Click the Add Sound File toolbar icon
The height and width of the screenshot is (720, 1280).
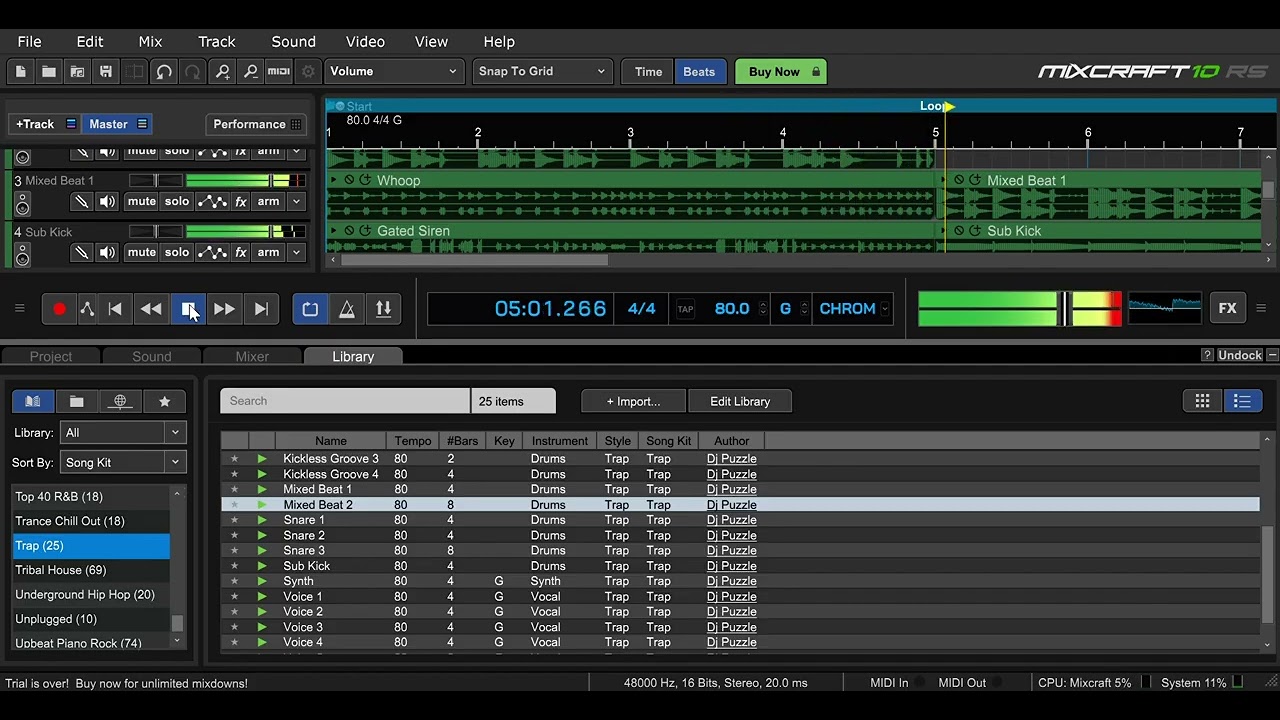[x=77, y=71]
